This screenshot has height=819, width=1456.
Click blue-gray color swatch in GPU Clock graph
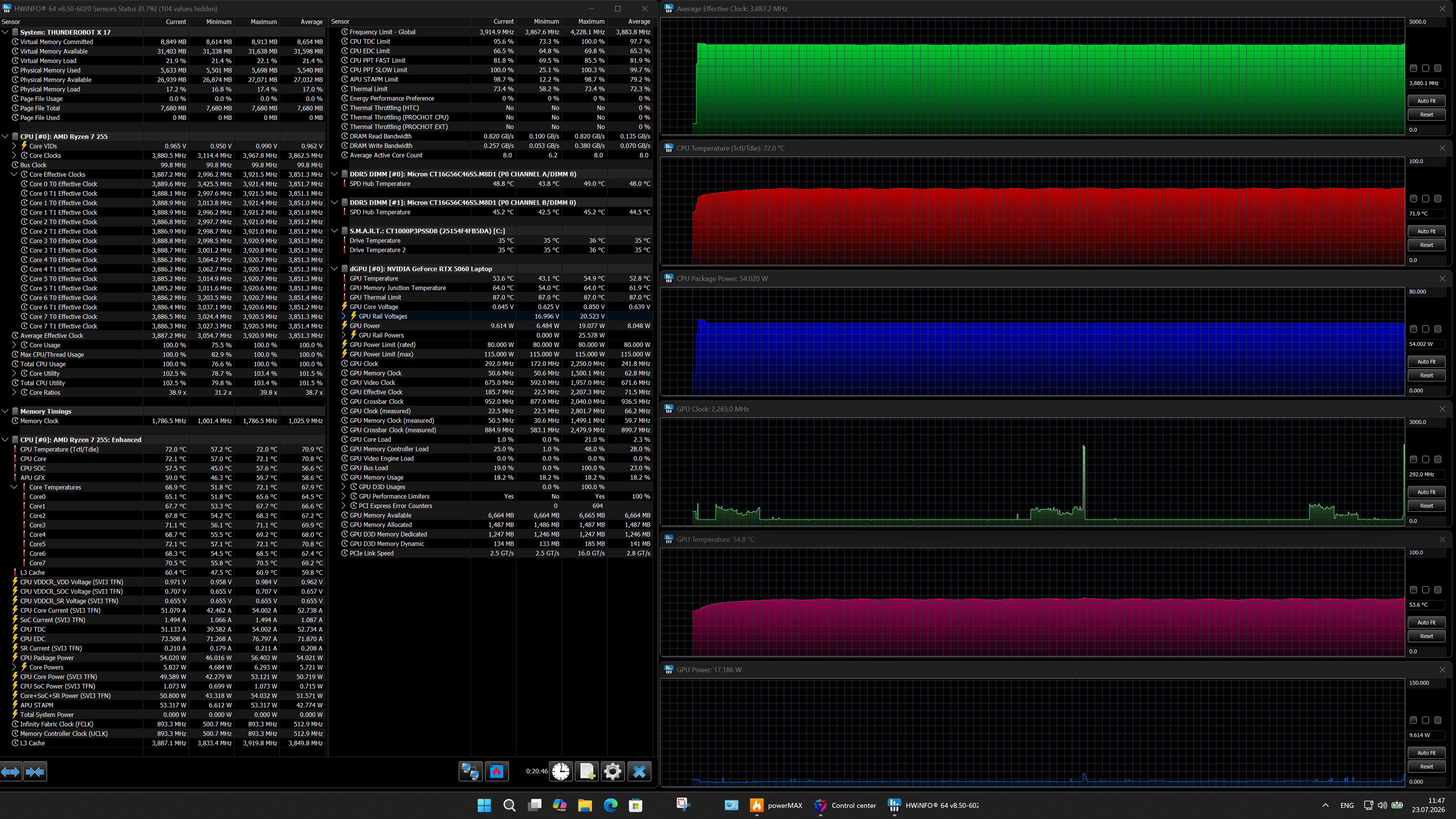pyautogui.click(x=1438, y=459)
